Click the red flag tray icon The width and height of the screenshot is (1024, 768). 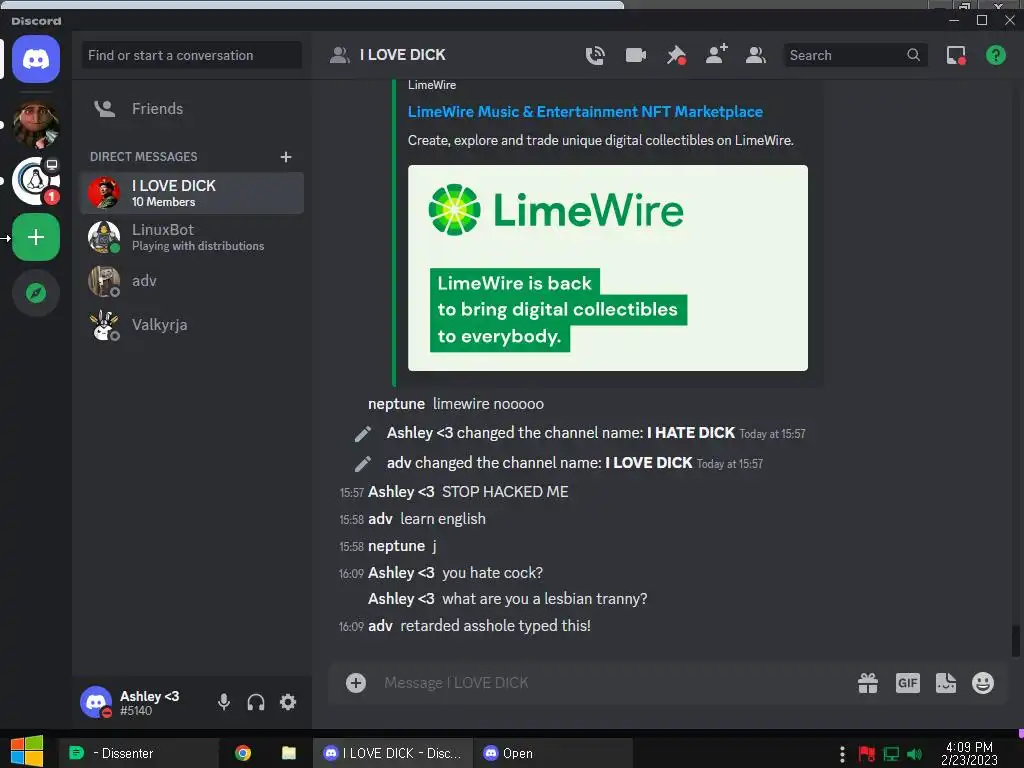click(867, 754)
